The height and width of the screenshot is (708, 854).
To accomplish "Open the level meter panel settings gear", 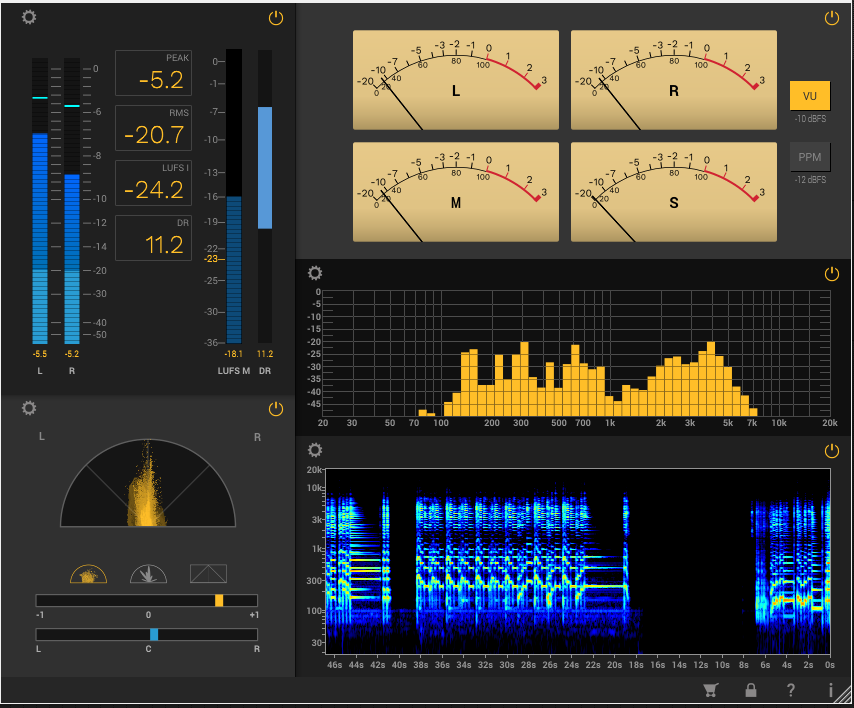I will (29, 18).
